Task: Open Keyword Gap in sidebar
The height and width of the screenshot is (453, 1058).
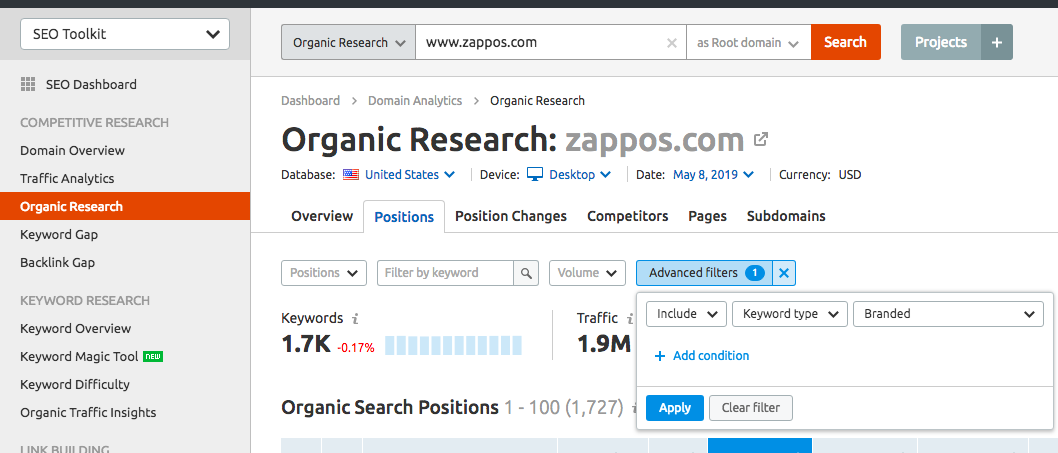Action: 59,234
